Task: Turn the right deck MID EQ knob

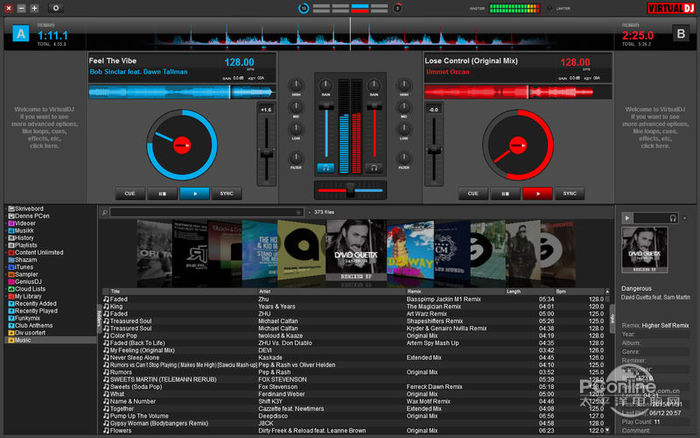Action: 404,107
